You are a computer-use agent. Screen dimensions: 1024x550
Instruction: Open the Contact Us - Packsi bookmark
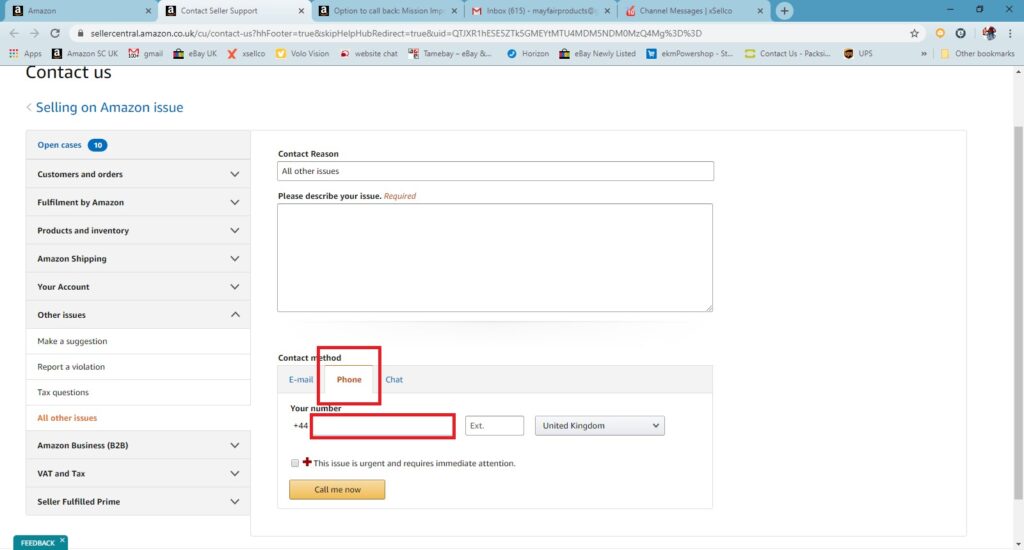[x=788, y=54]
